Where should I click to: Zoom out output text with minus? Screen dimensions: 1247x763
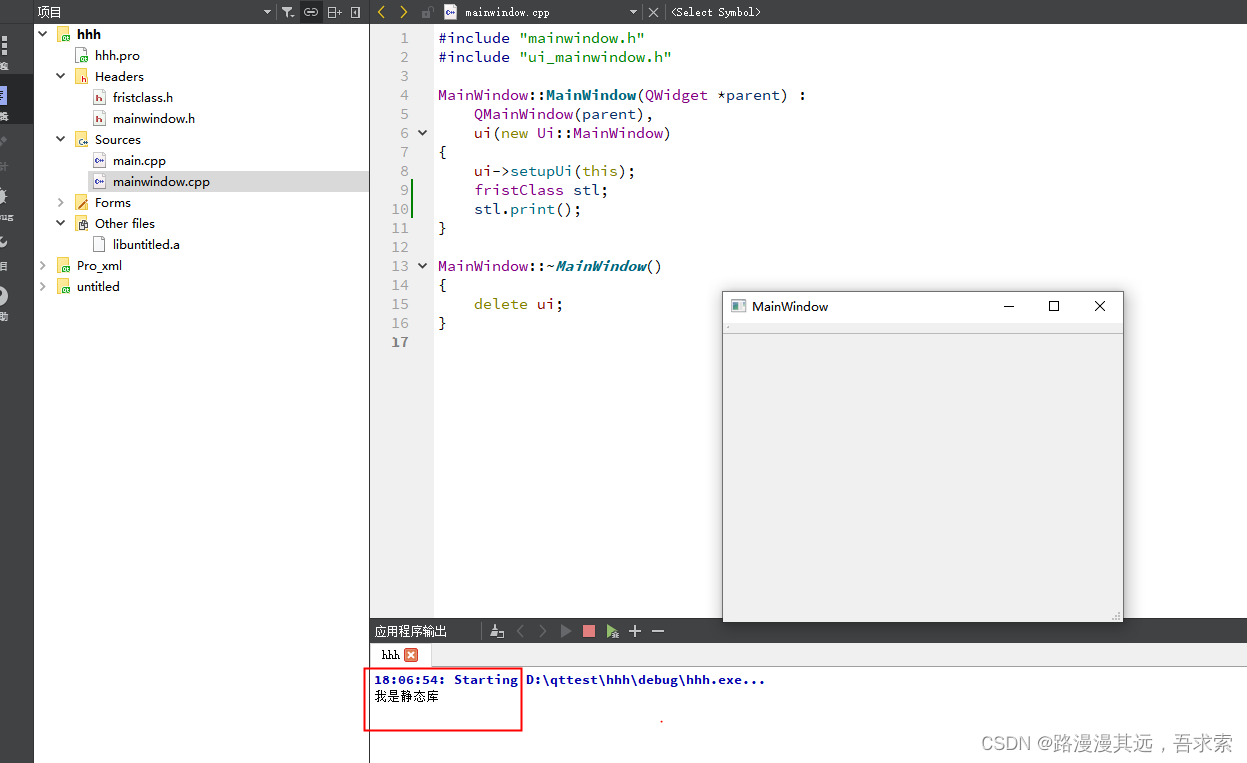click(658, 631)
